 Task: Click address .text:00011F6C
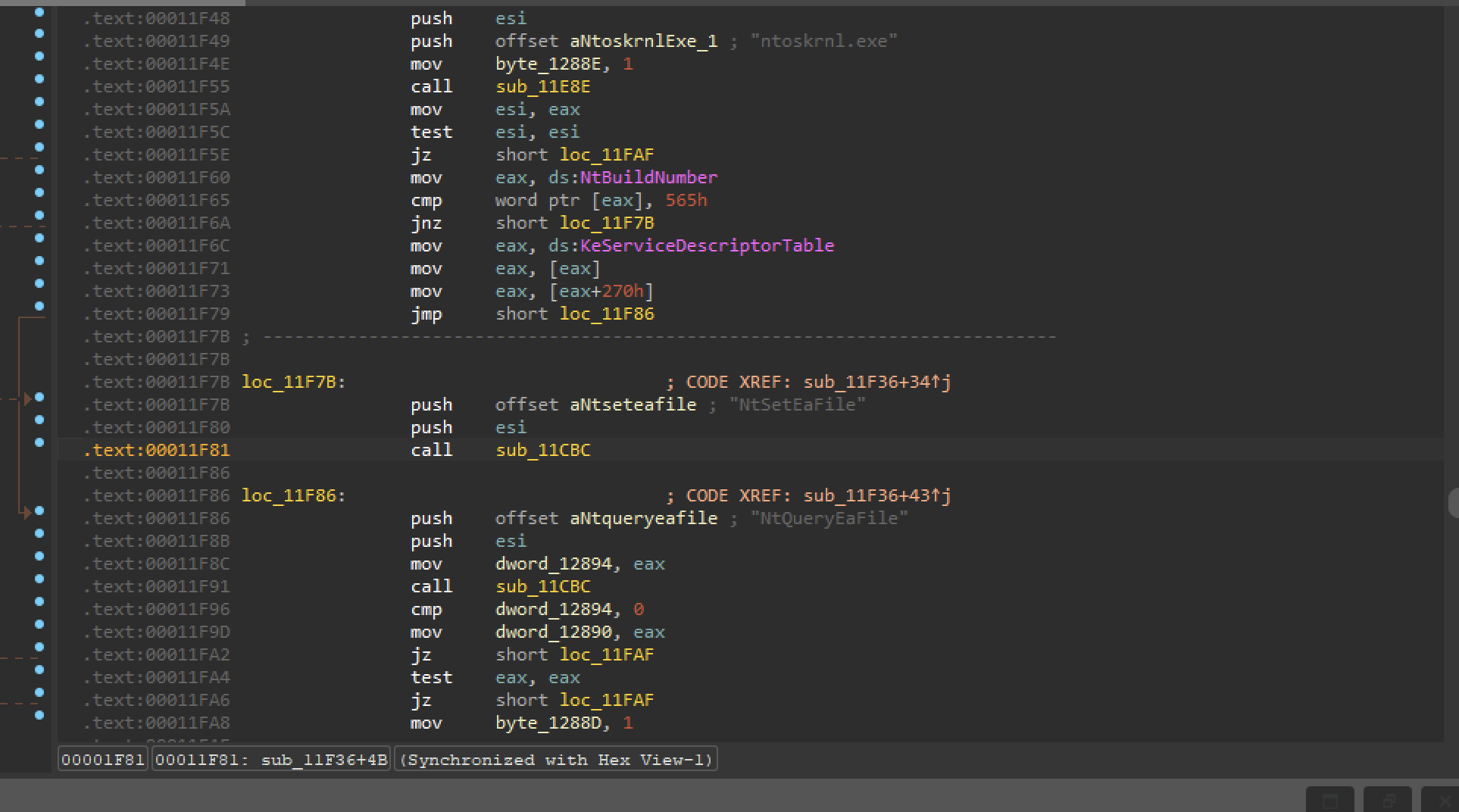click(x=156, y=245)
